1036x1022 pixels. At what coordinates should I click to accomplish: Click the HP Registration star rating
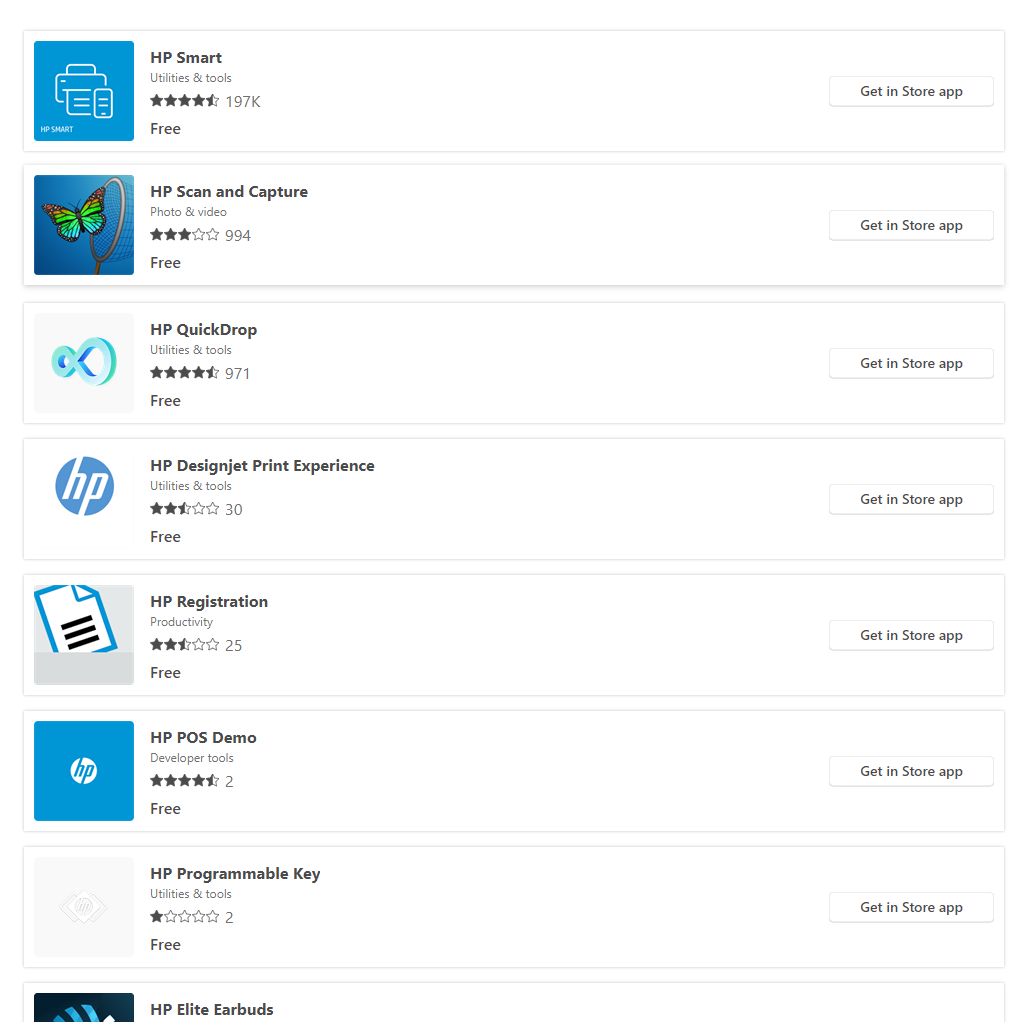pyautogui.click(x=184, y=645)
